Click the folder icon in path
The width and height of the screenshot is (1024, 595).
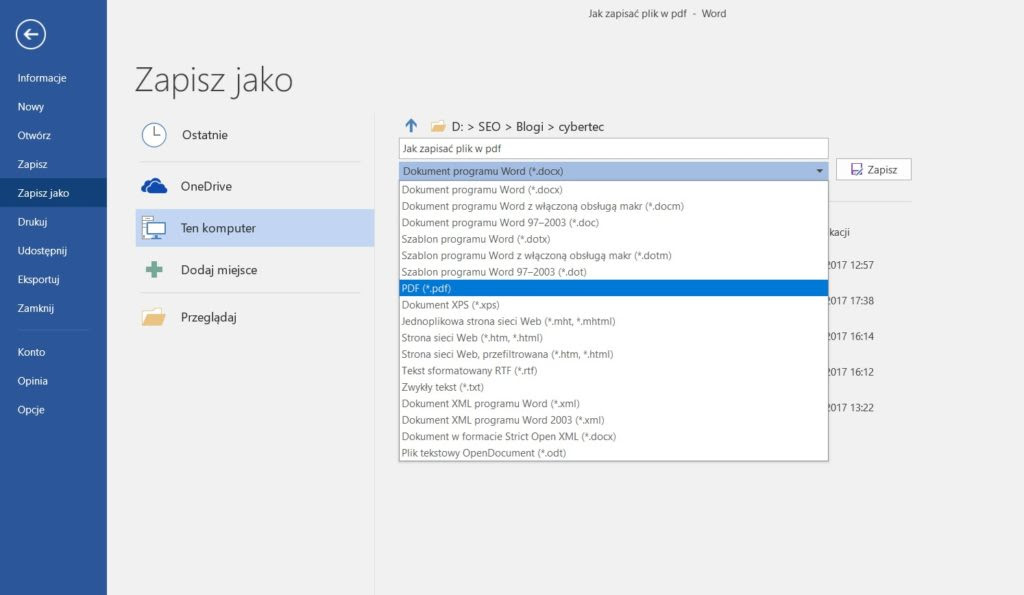(x=438, y=126)
